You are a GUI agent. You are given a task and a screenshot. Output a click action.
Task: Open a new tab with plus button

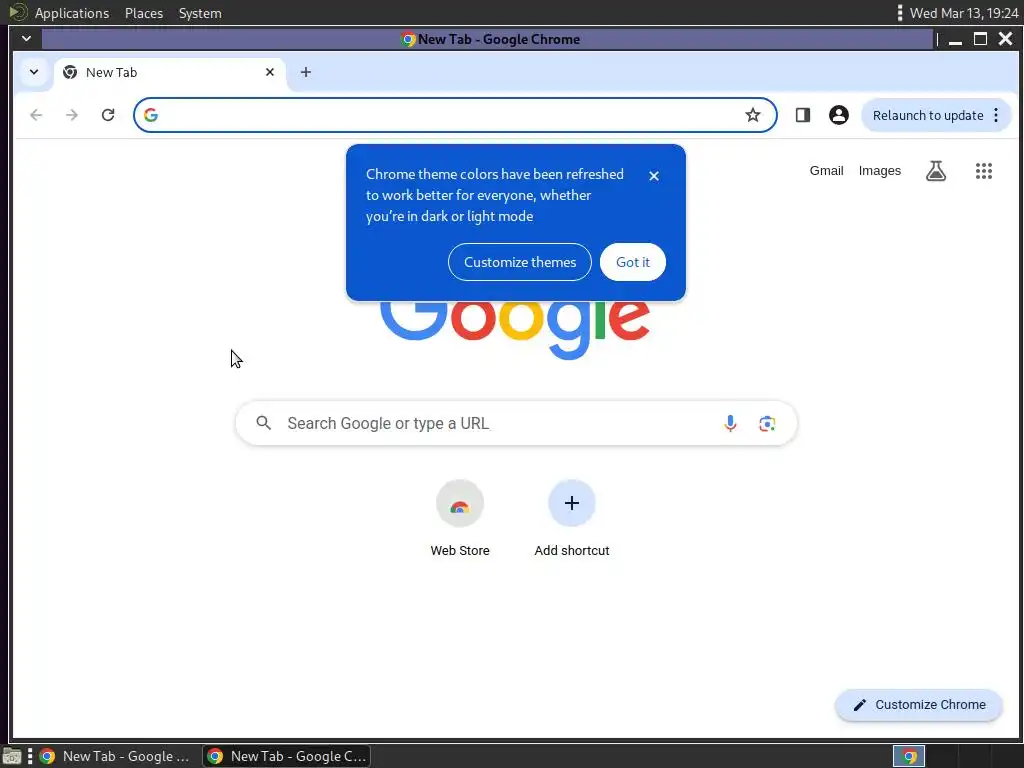pyautogui.click(x=306, y=72)
